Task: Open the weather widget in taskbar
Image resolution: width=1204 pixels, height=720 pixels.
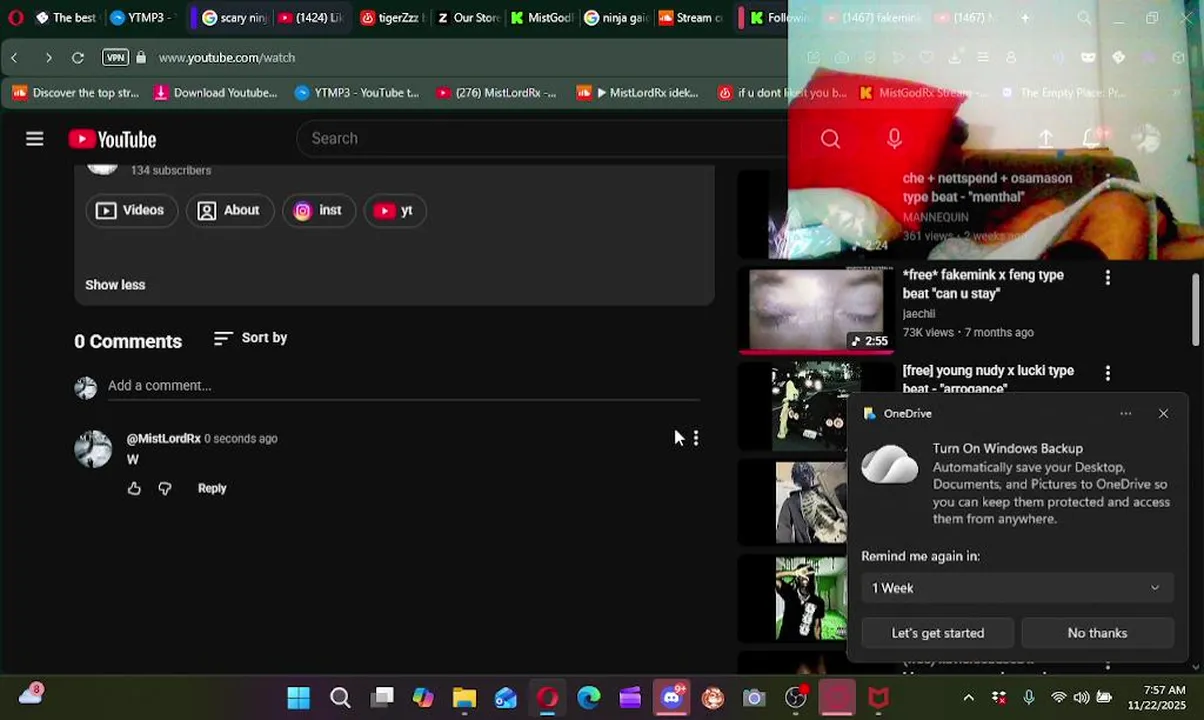Action: tap(31, 694)
